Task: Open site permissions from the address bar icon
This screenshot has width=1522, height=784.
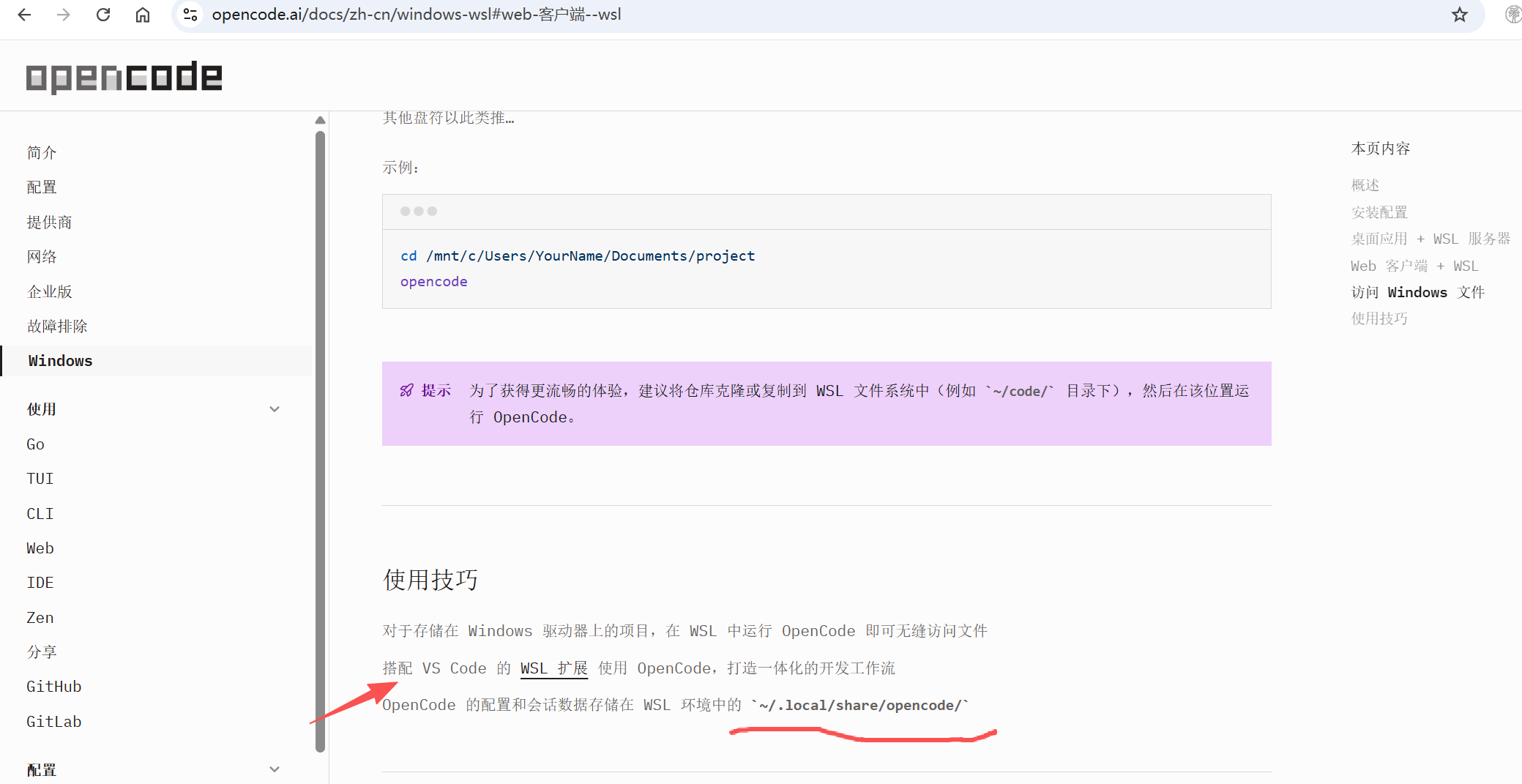Action: (190, 14)
